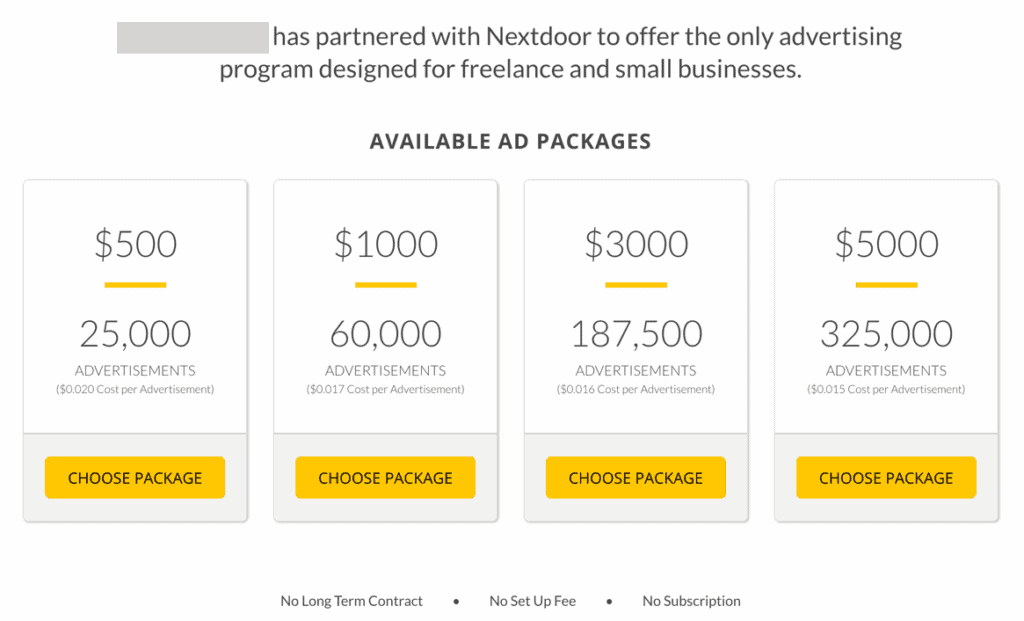Click the No Set Up Fee text

tap(532, 601)
